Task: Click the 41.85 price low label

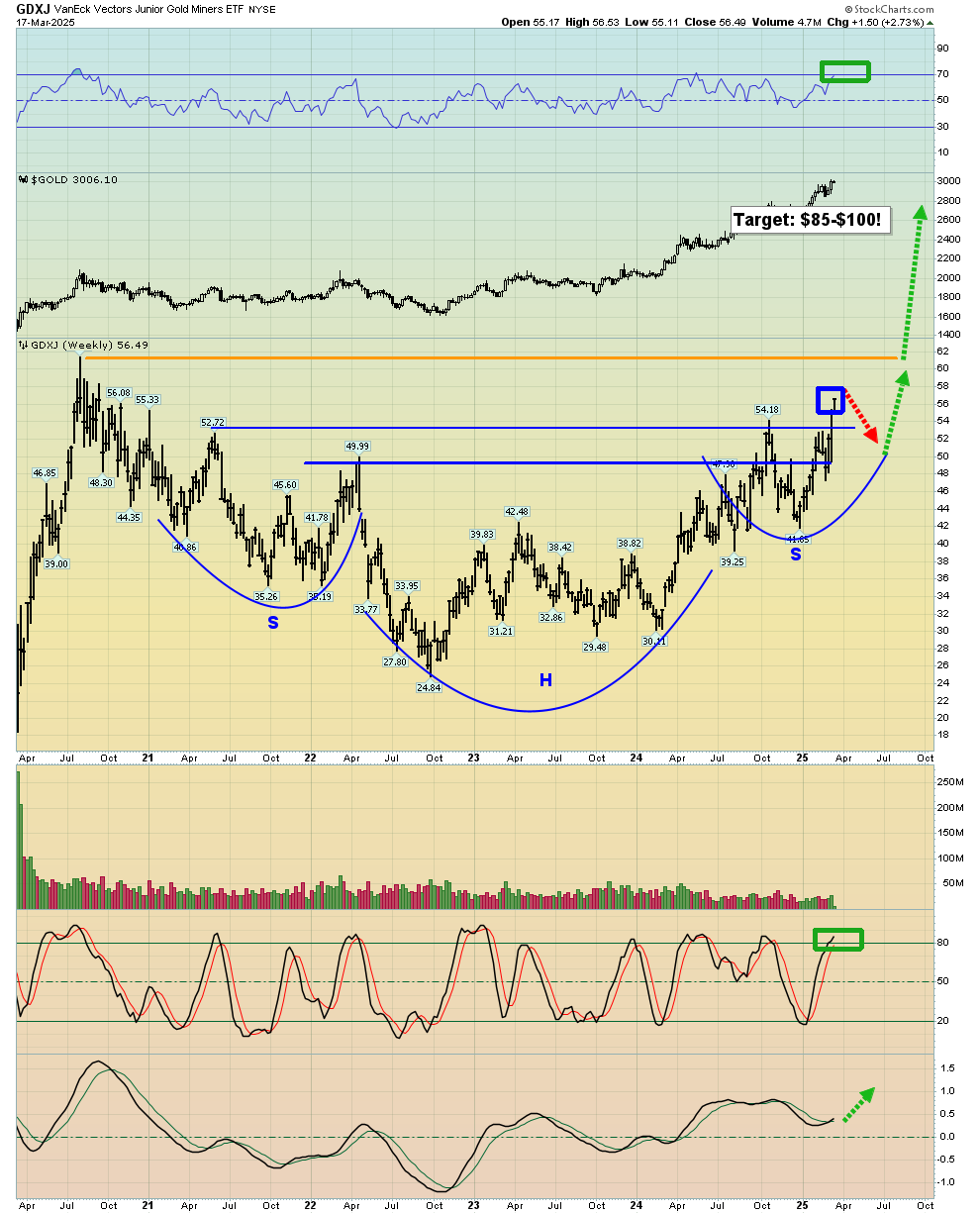Action: [x=798, y=539]
